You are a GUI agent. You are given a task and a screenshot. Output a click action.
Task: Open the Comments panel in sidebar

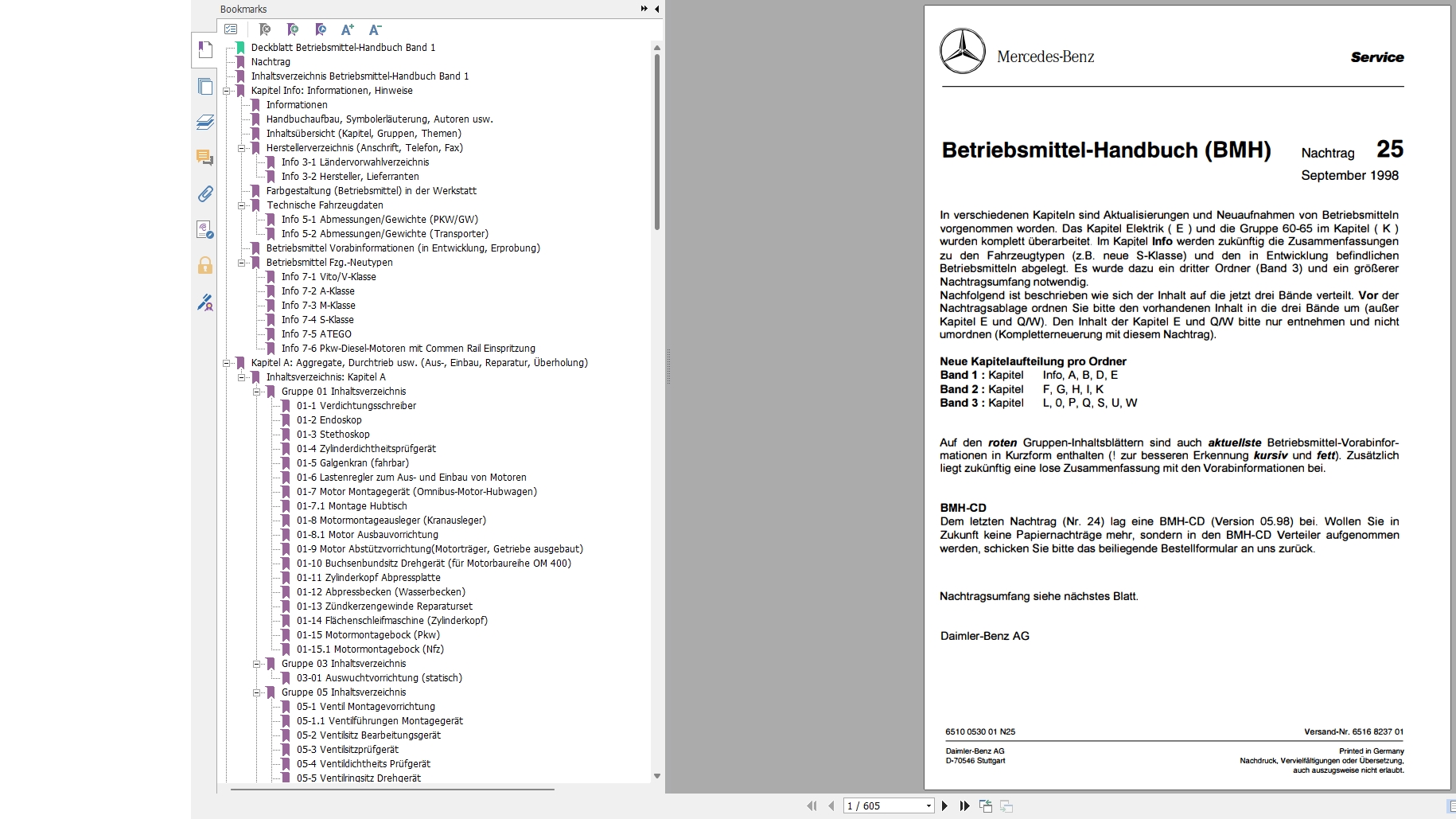click(x=205, y=158)
